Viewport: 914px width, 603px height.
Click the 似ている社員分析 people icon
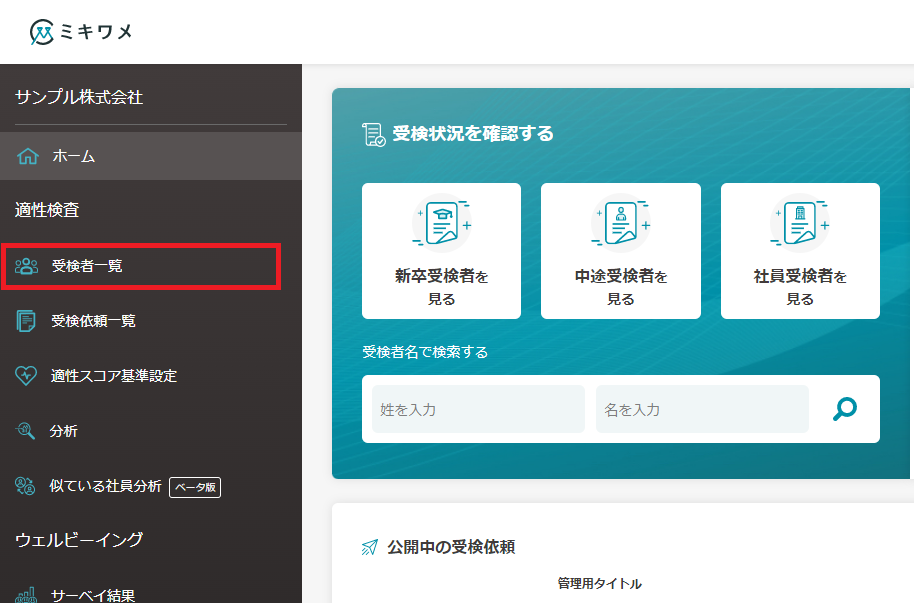pos(26,486)
